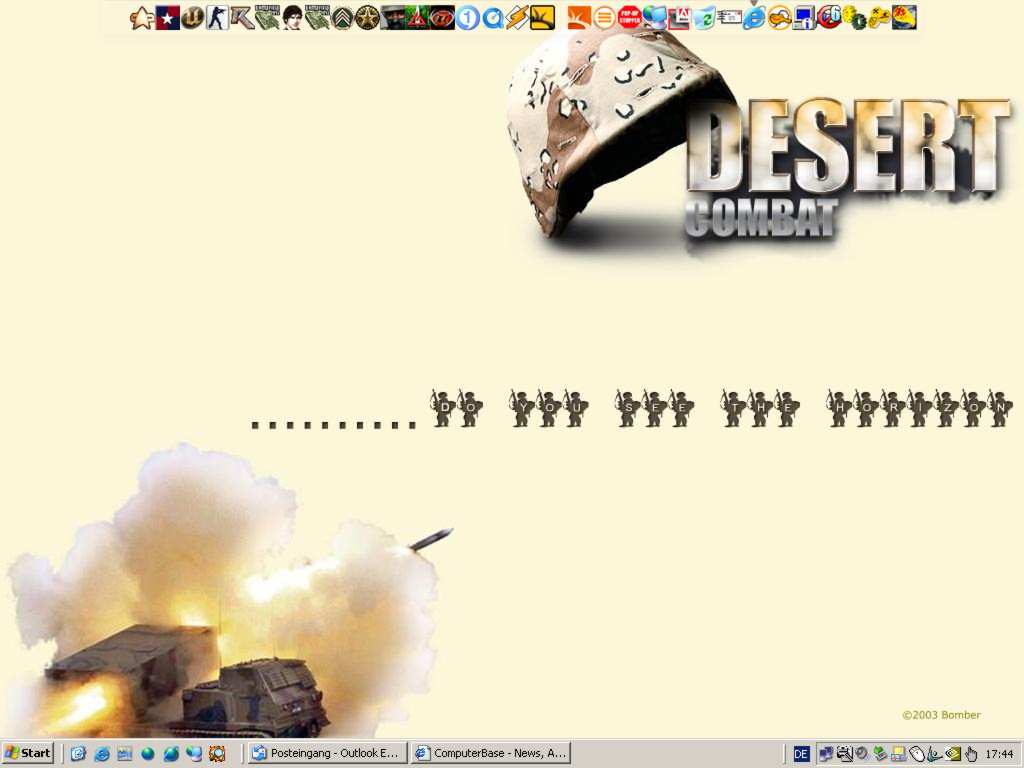Open the Counter-Strike soldier shortcut icon
Image resolution: width=1024 pixels, height=768 pixels.
tap(217, 18)
